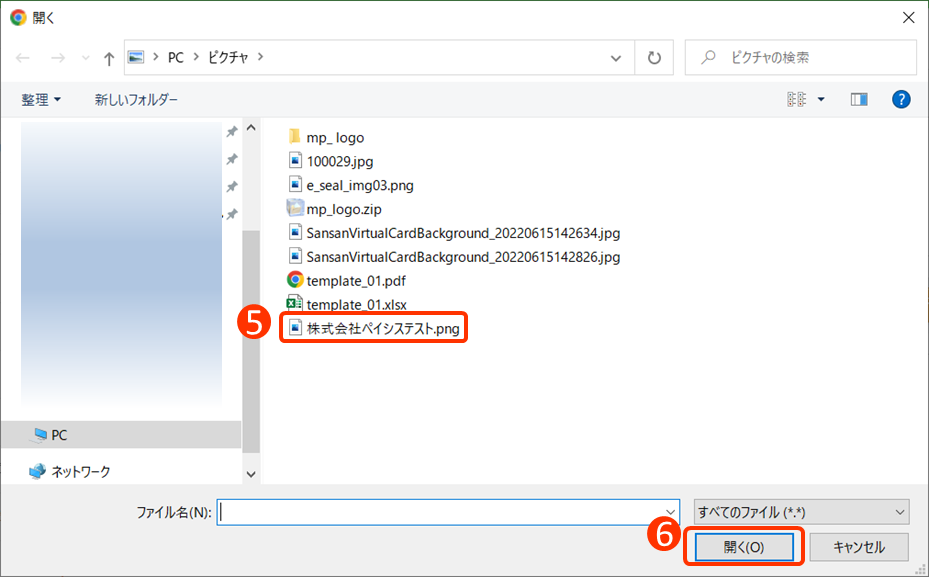Open the Help question mark icon
This screenshot has height=579, width=929.
[x=900, y=99]
